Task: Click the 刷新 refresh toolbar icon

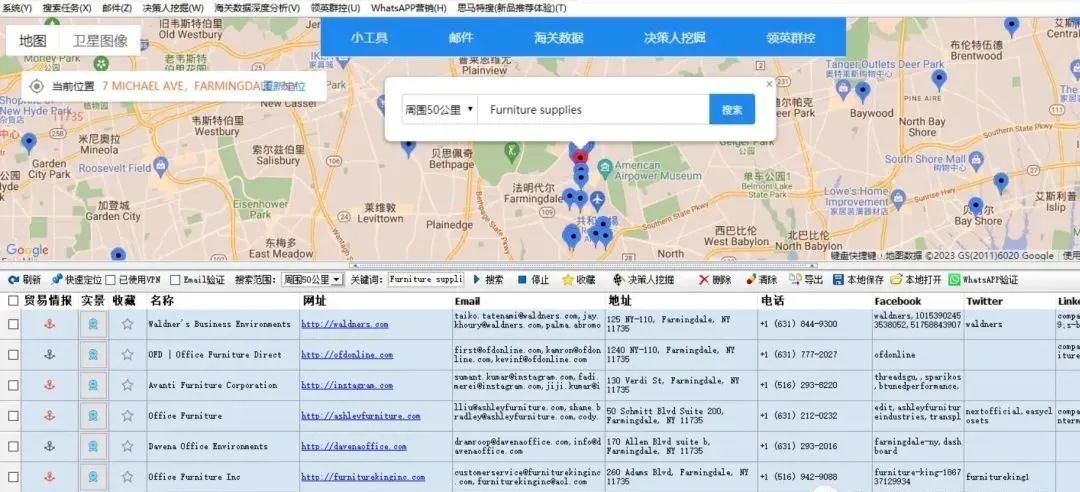Action: [x=13, y=280]
